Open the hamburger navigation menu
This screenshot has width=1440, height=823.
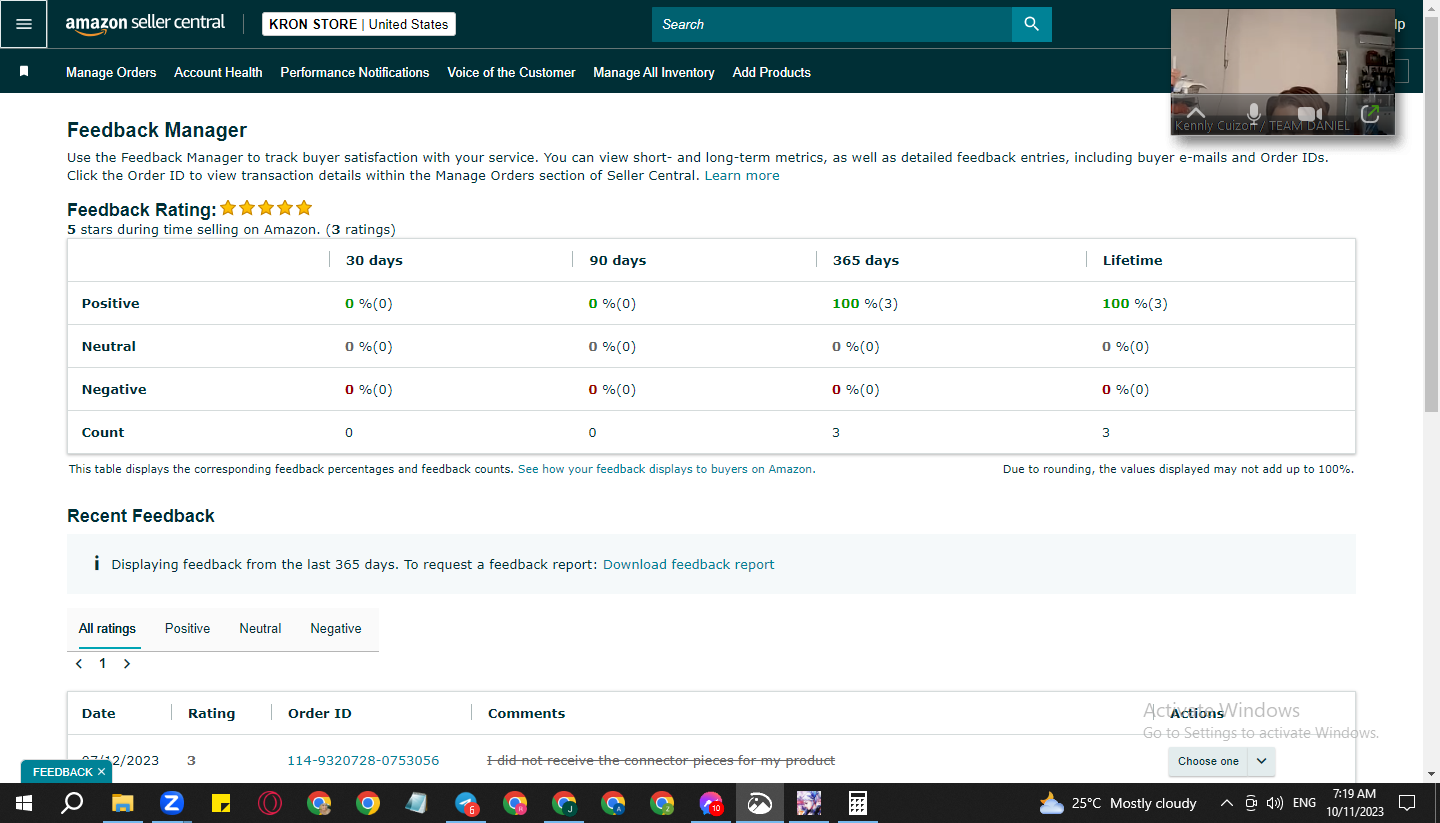pos(24,24)
